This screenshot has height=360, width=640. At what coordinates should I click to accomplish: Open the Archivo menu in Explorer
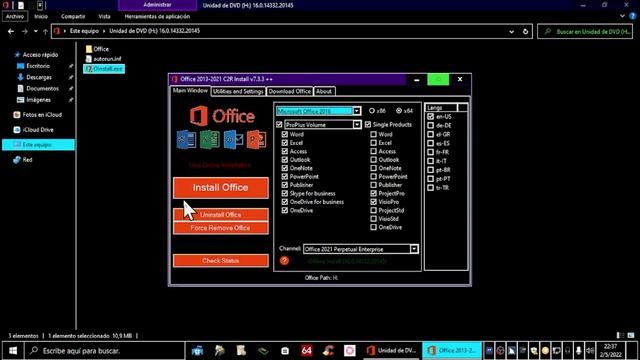coord(15,16)
